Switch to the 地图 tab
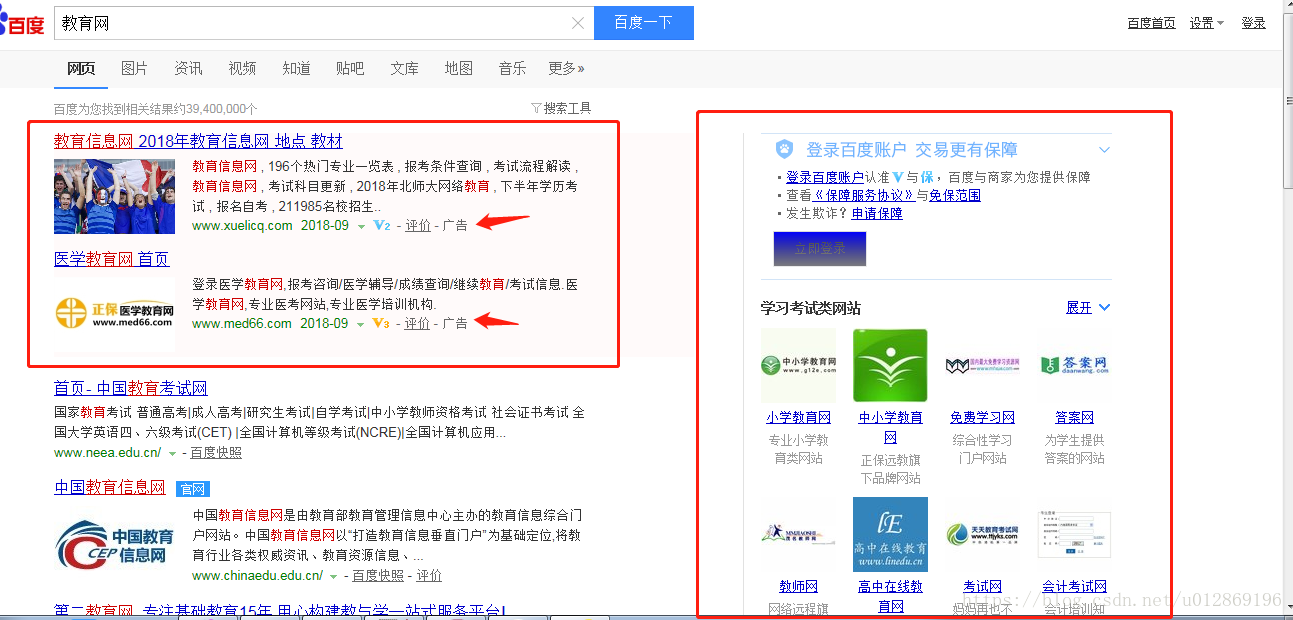1293x620 pixels. [x=459, y=68]
